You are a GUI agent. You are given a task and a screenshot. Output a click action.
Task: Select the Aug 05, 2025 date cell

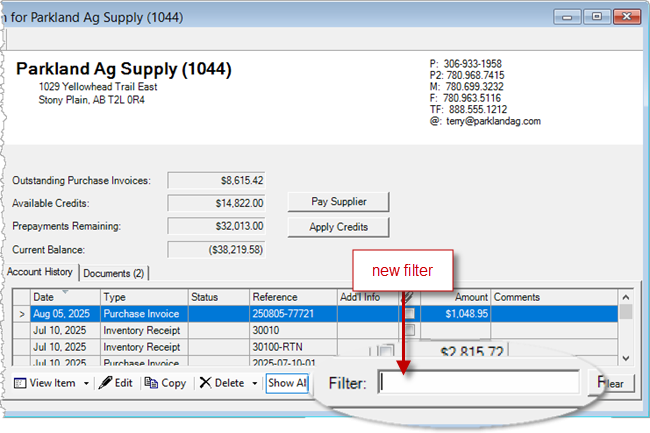pyautogui.click(x=65, y=314)
